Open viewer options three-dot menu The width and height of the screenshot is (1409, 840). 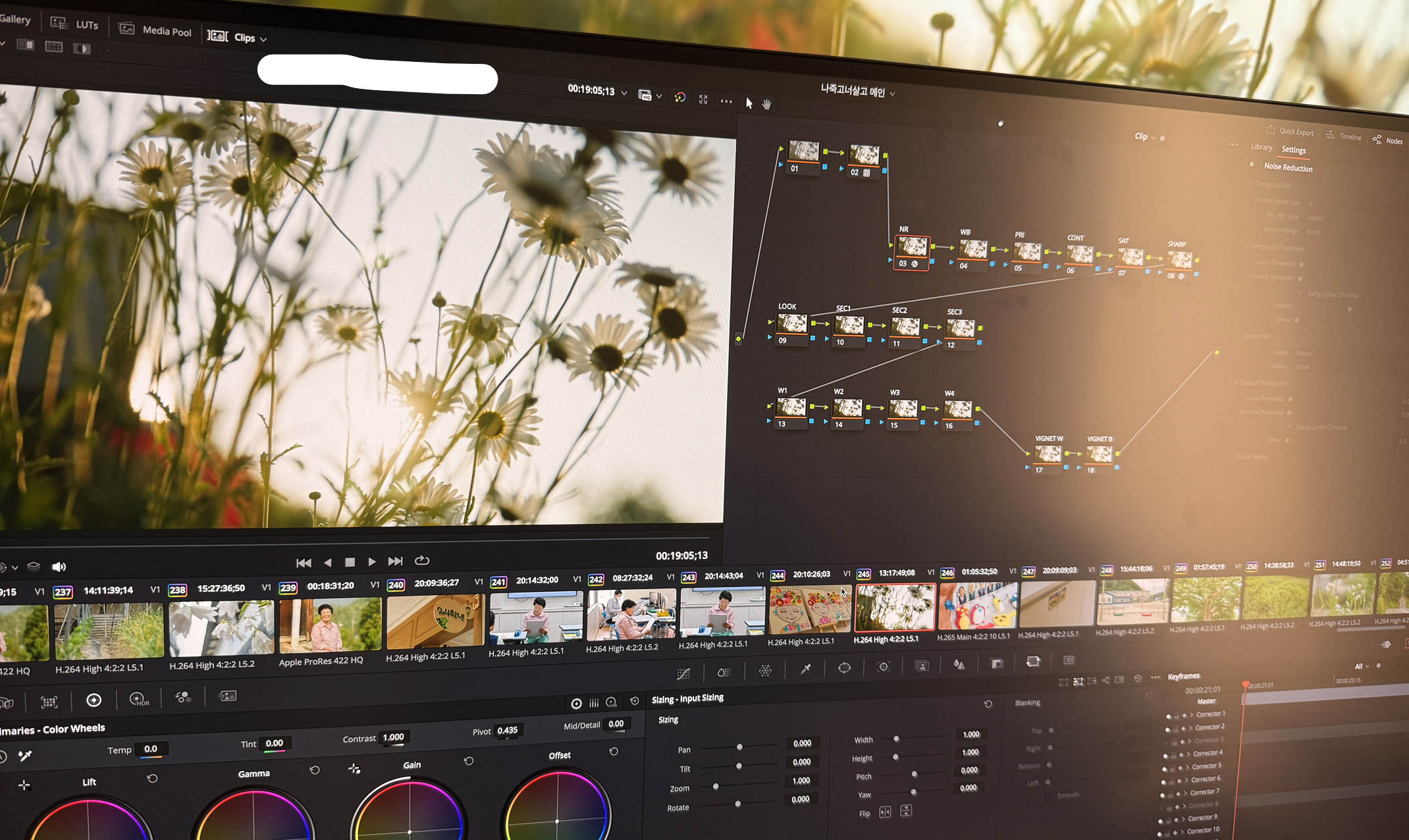click(726, 101)
